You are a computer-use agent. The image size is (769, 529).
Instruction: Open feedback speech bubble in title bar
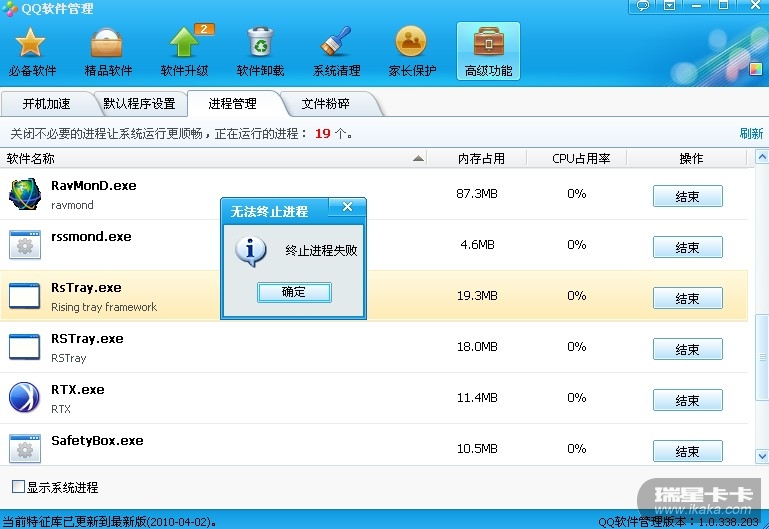click(642, 5)
